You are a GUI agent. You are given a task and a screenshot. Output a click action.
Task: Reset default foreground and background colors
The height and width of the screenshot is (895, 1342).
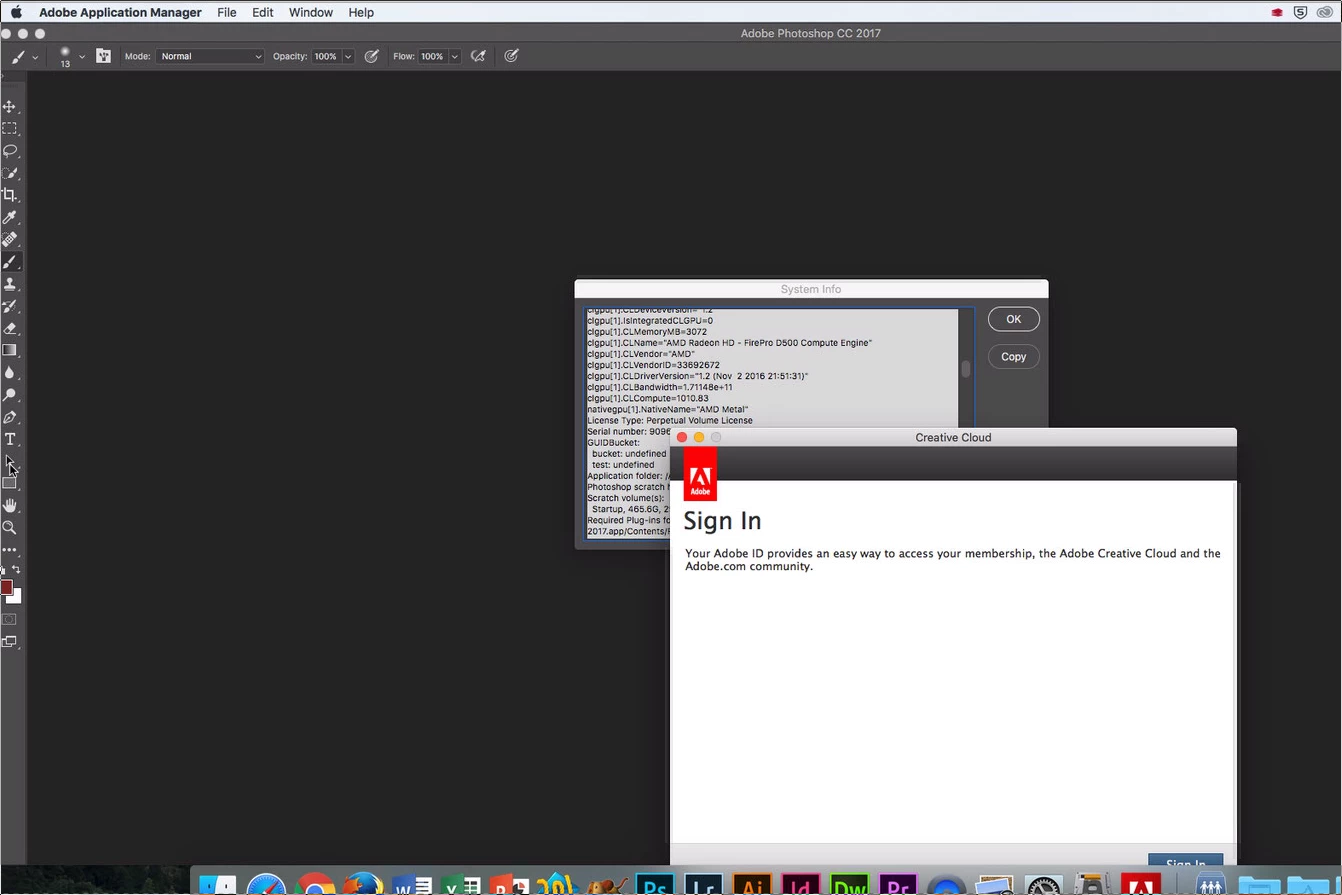point(3,570)
